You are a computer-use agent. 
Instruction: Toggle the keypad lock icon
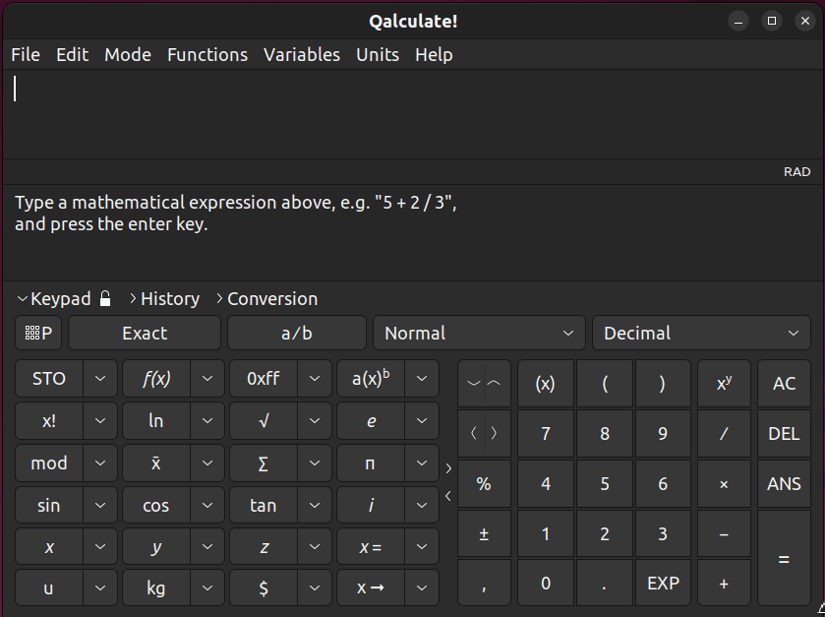pos(105,299)
